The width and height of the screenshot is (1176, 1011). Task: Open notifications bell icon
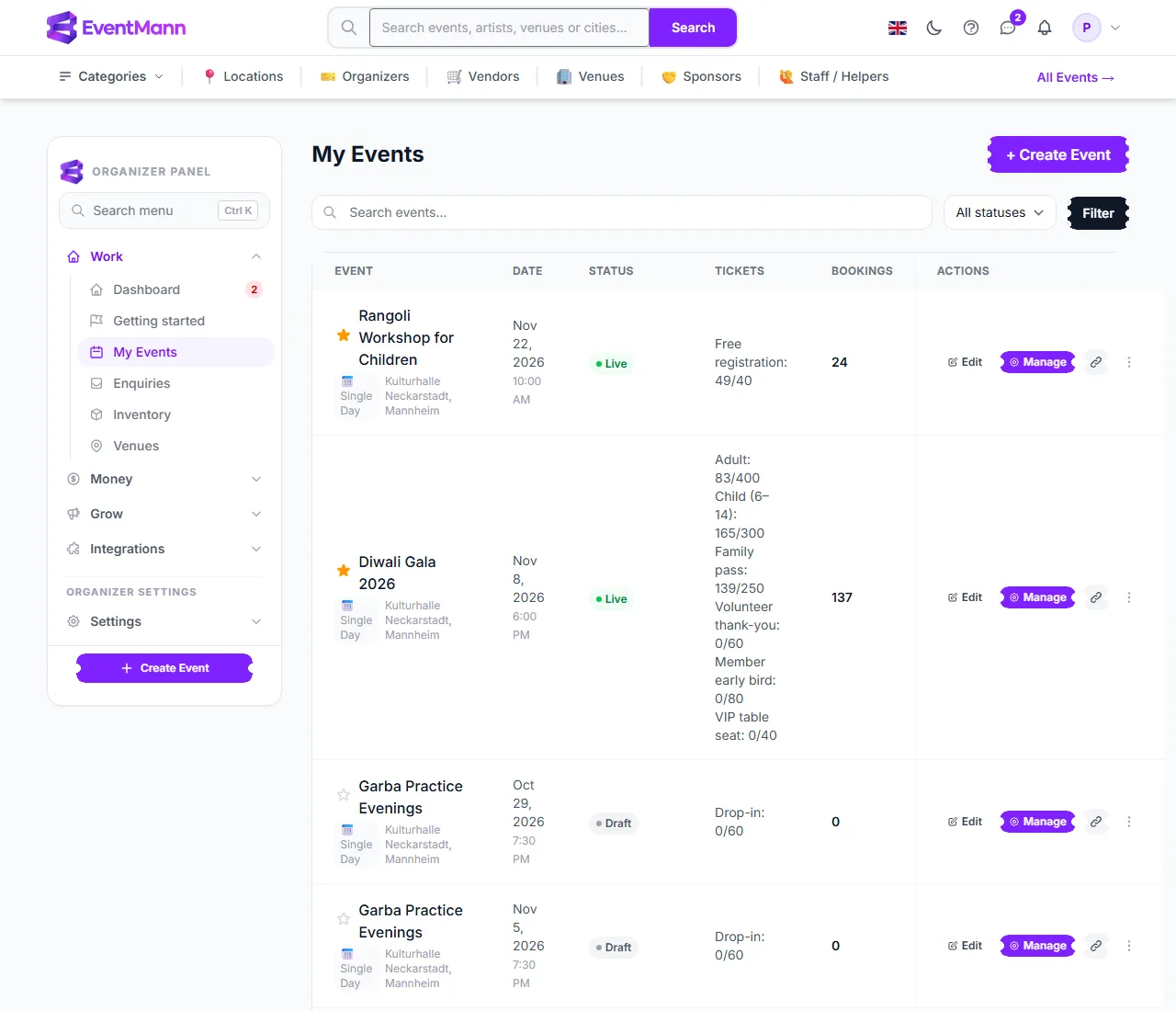point(1045,28)
